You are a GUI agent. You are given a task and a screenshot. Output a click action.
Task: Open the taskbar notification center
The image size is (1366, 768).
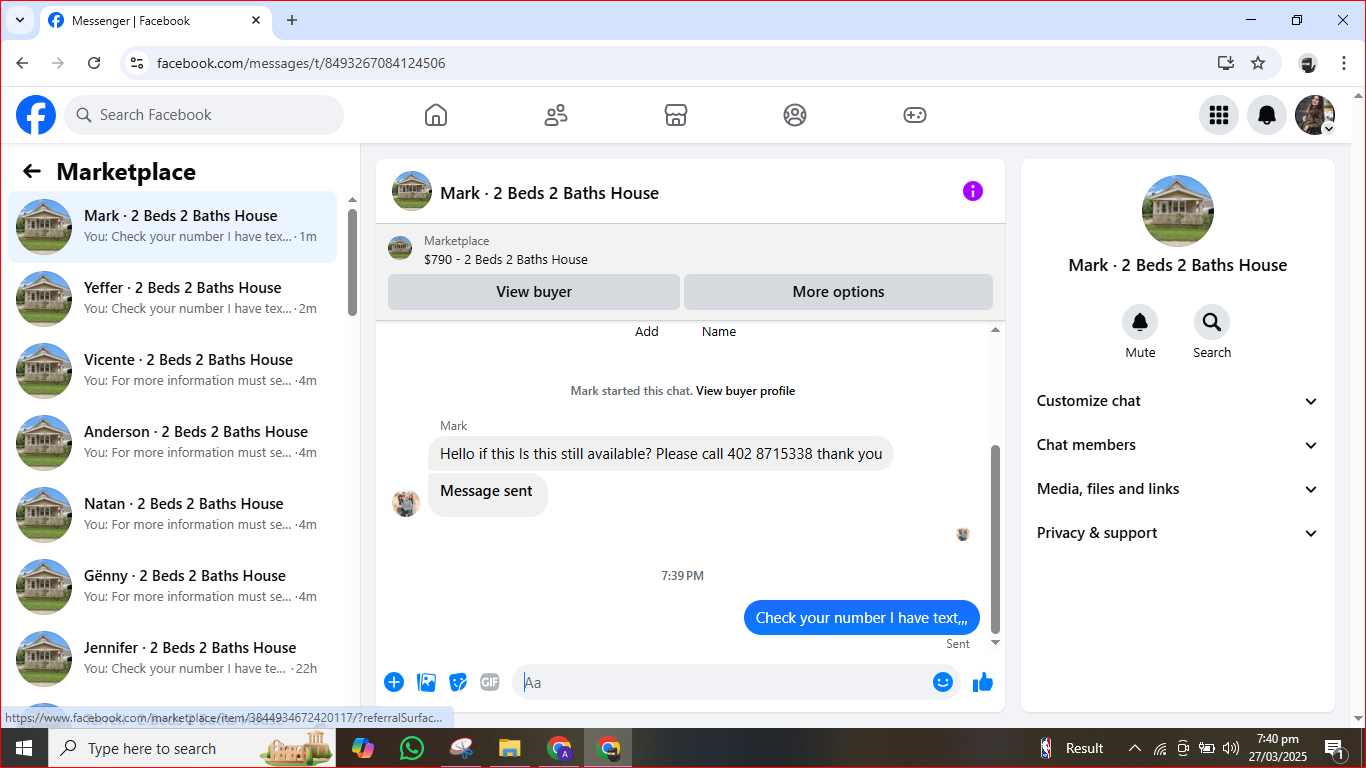[x=1334, y=748]
